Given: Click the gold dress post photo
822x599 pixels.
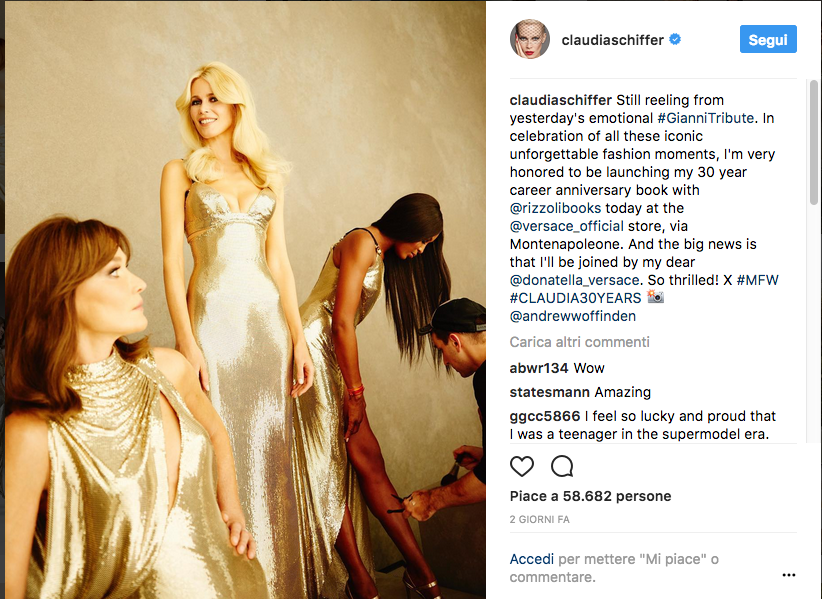Looking at the screenshot, I should tap(245, 300).
